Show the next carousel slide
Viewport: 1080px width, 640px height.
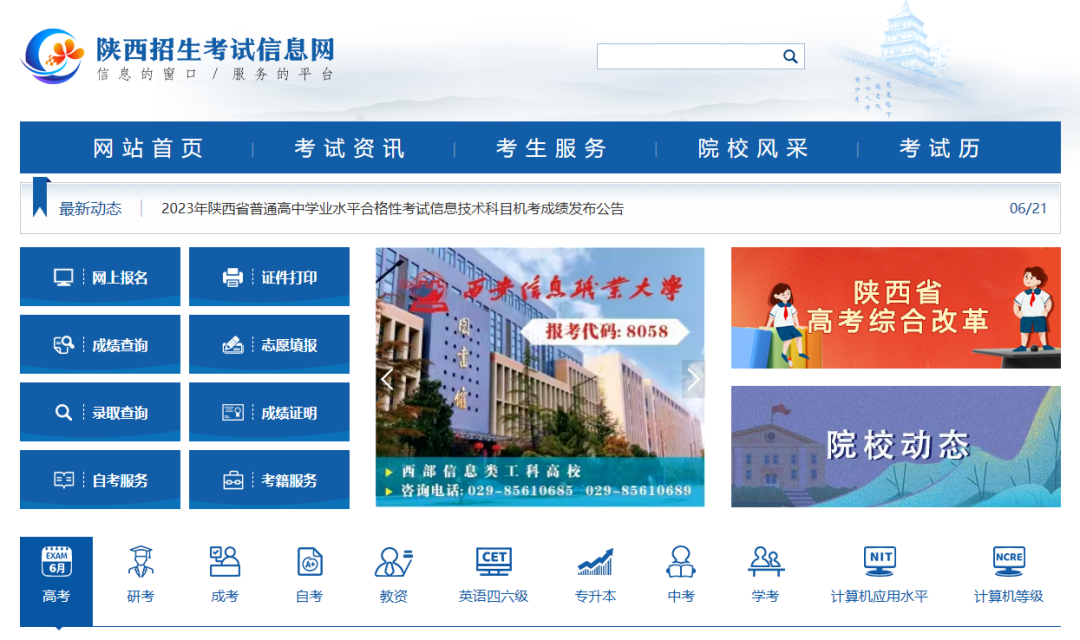692,379
